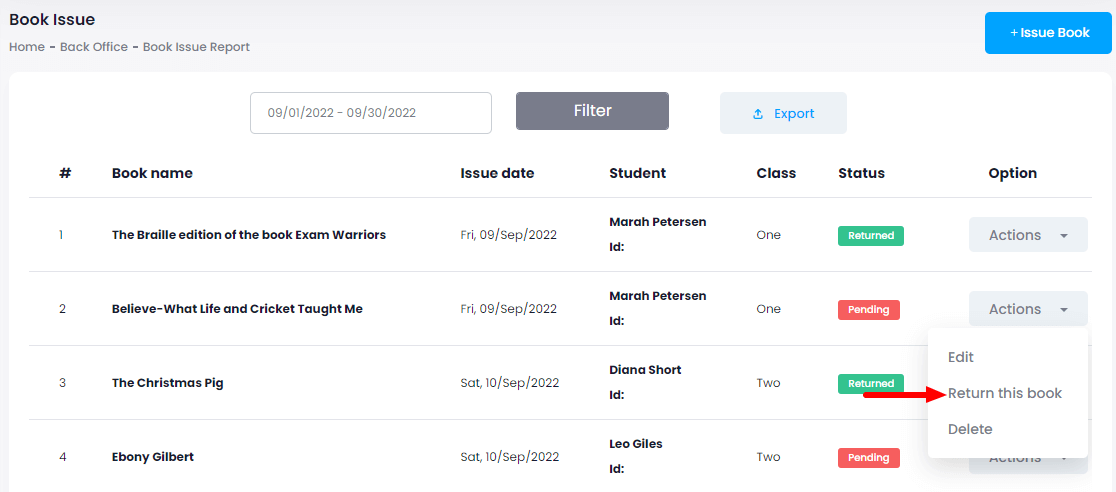Select Delete from the actions menu
Screen dimensions: 1116x492
[969, 429]
